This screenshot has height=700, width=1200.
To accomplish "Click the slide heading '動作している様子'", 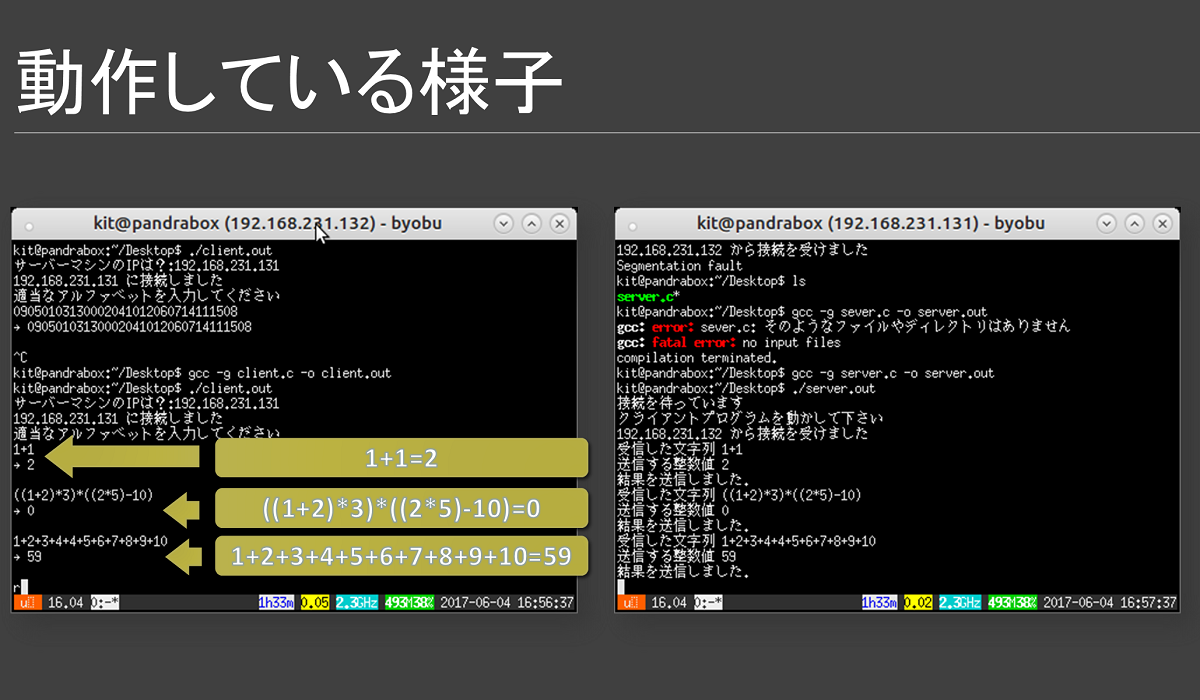I will (x=290, y=82).
